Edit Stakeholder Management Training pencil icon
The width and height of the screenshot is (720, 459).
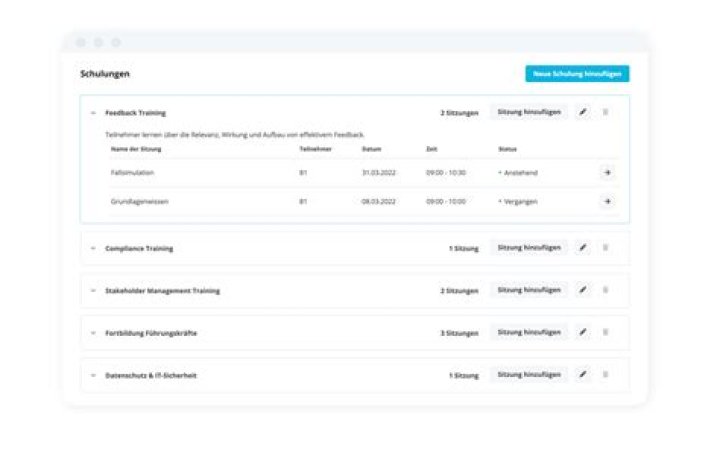coord(583,290)
